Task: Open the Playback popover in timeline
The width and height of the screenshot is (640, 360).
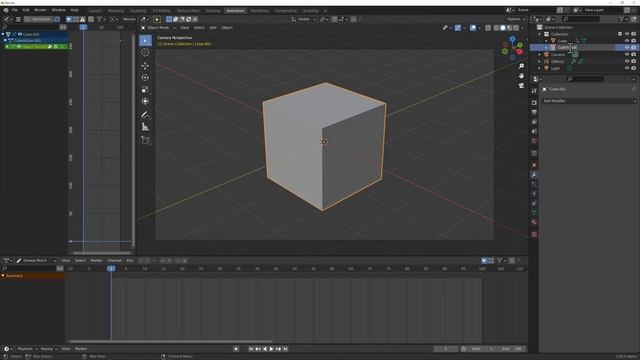Action: (x=27, y=349)
